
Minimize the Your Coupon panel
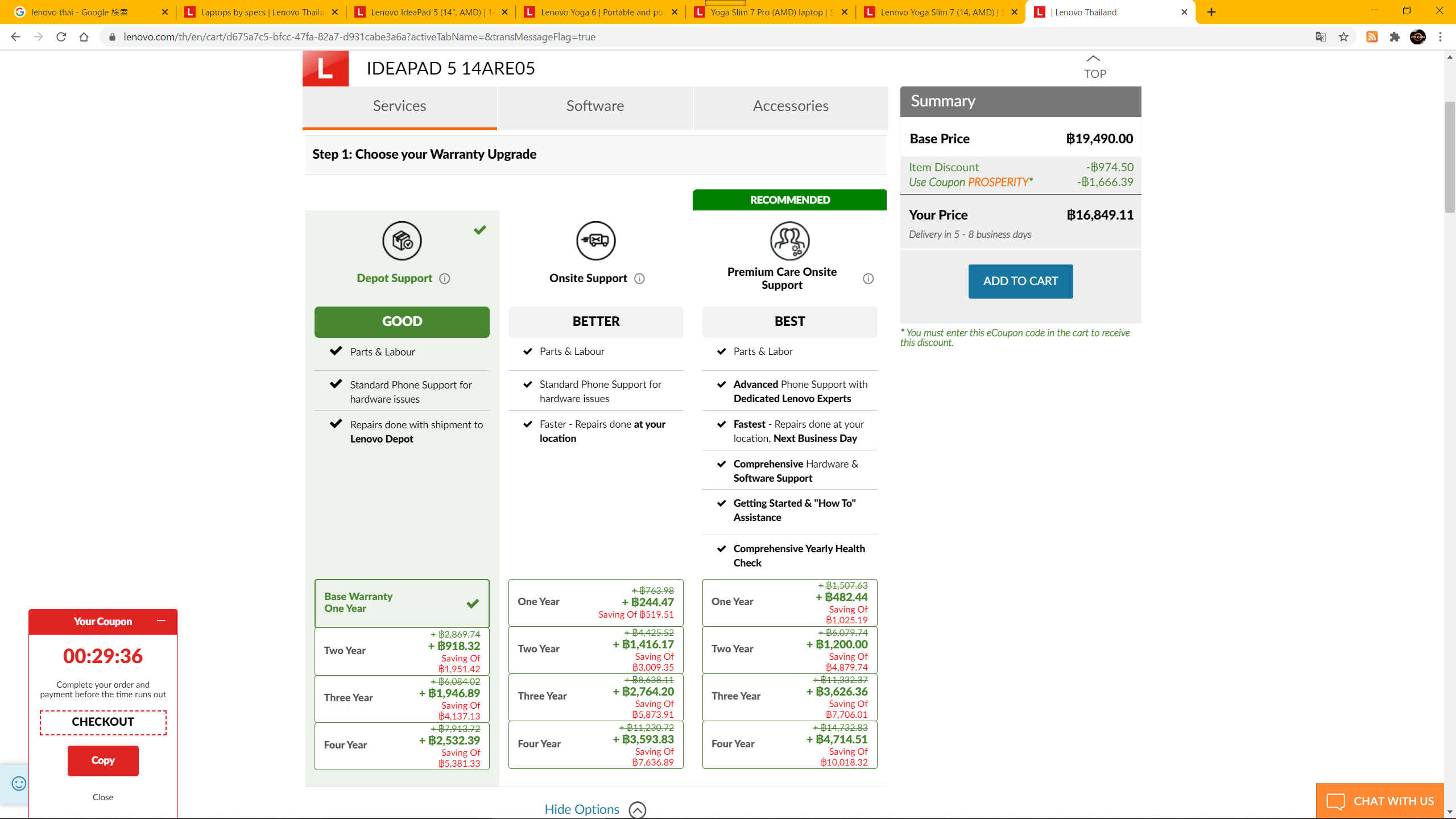click(x=161, y=621)
